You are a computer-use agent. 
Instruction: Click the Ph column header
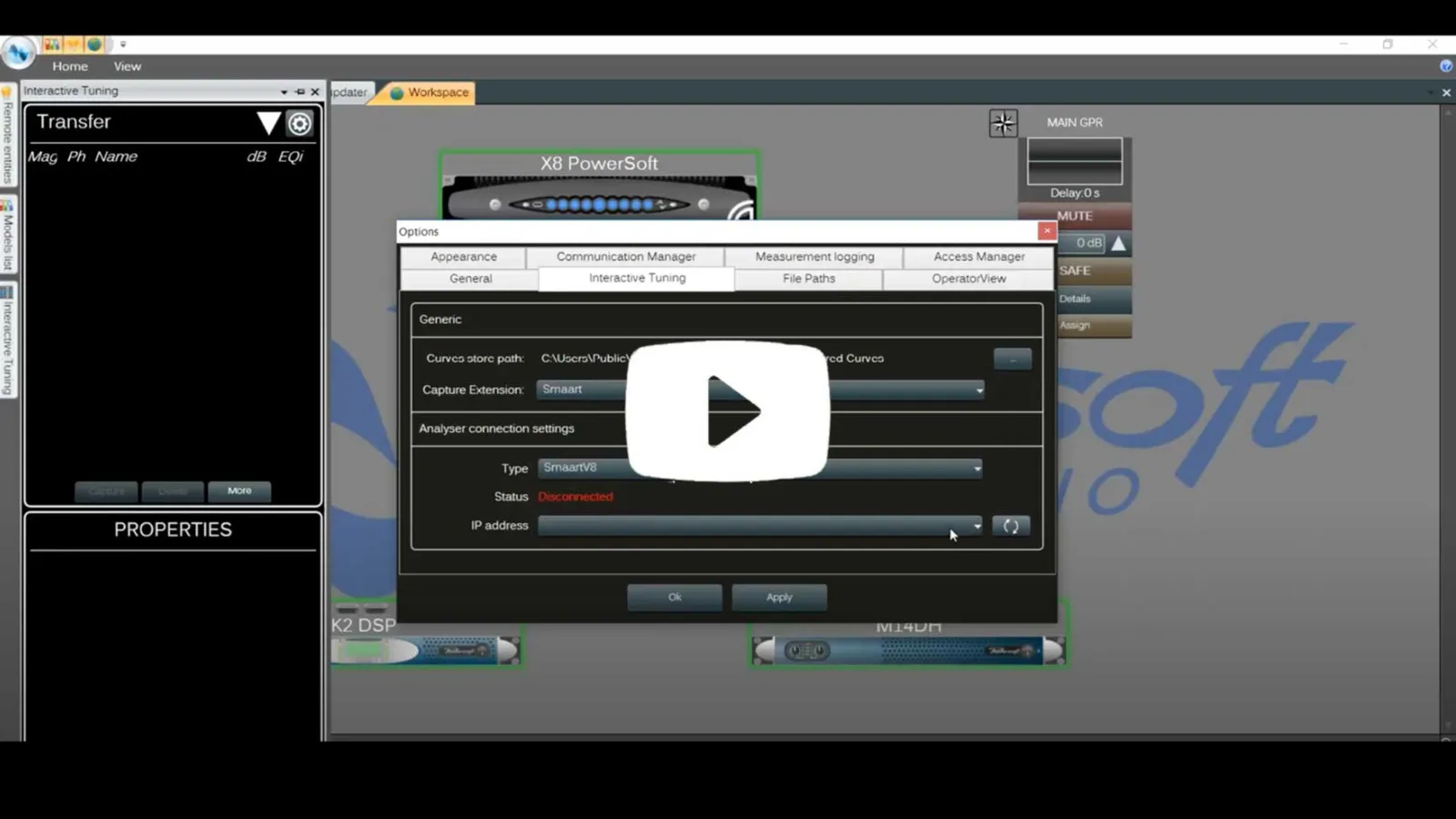click(76, 157)
